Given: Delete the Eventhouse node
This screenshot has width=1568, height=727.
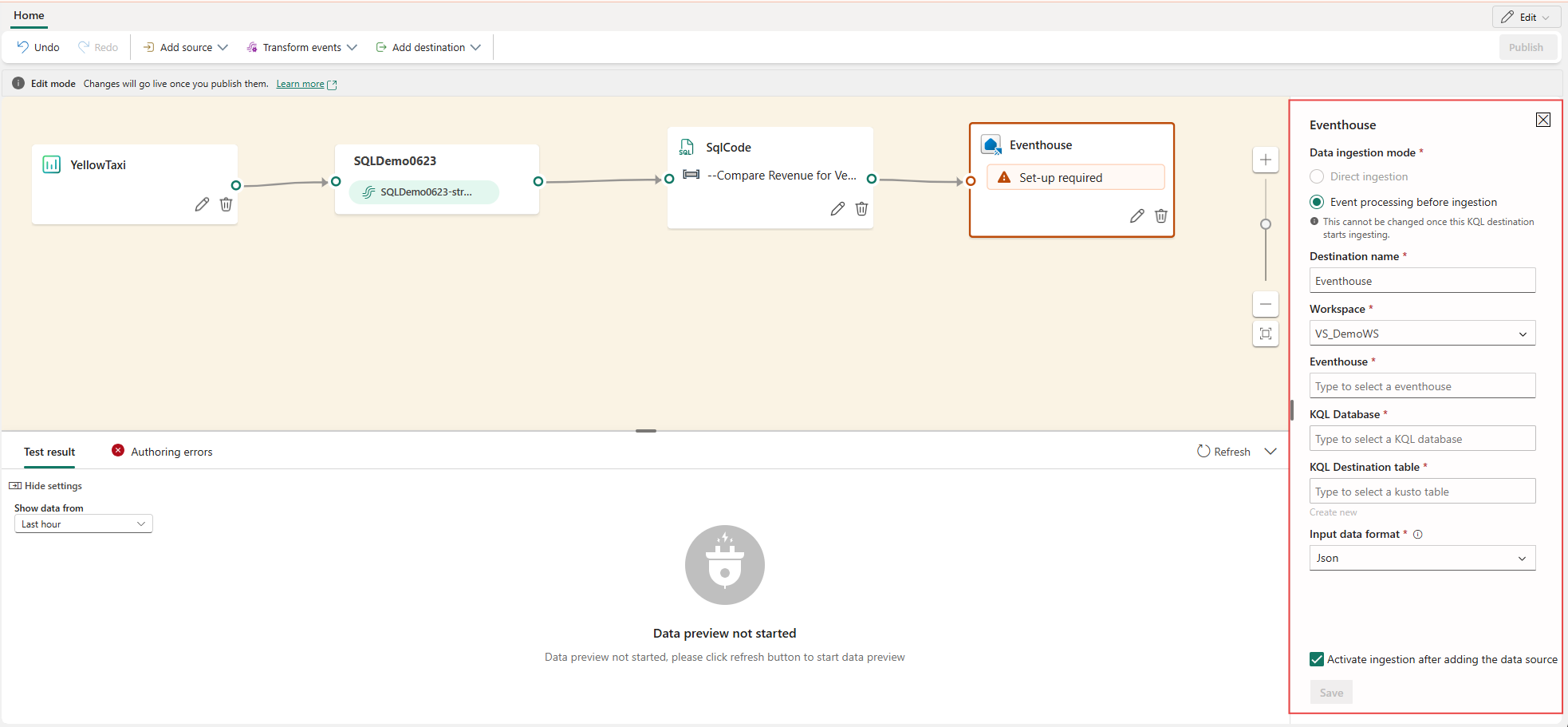Looking at the screenshot, I should tap(1161, 215).
